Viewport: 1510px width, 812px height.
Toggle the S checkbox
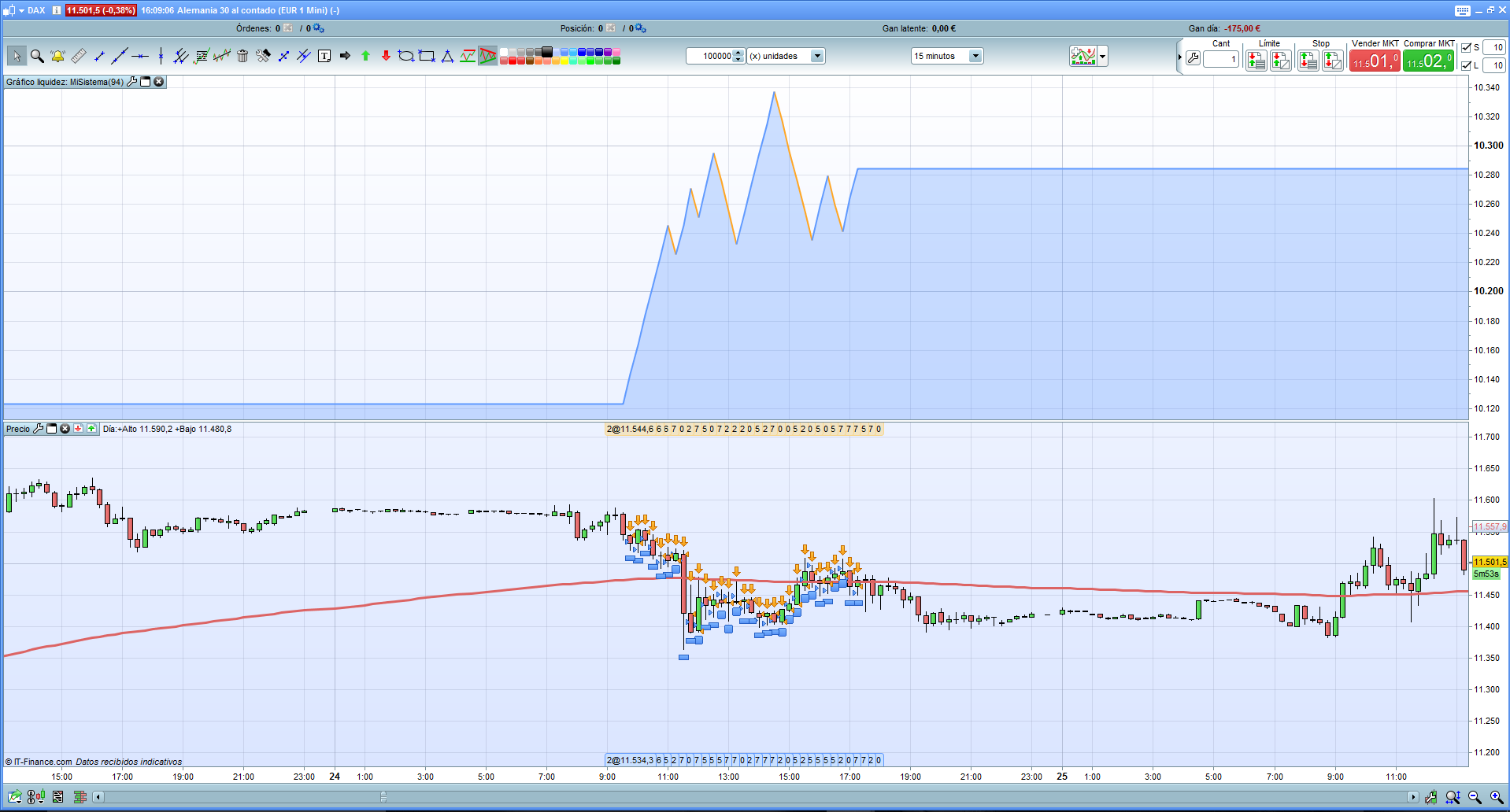(x=1466, y=47)
